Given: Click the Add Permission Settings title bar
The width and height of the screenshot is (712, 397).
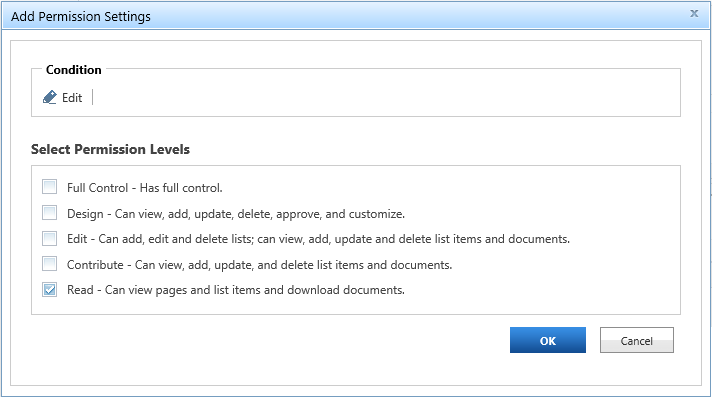Looking at the screenshot, I should (x=356, y=16).
